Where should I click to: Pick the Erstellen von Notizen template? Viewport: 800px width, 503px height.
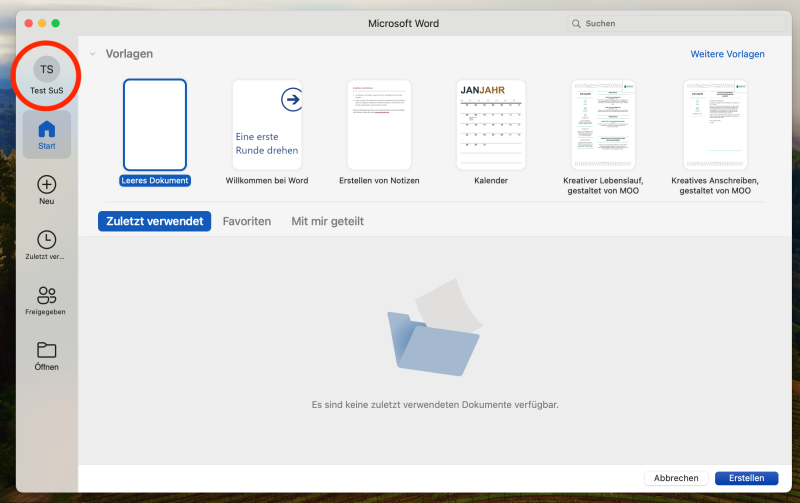(x=379, y=125)
